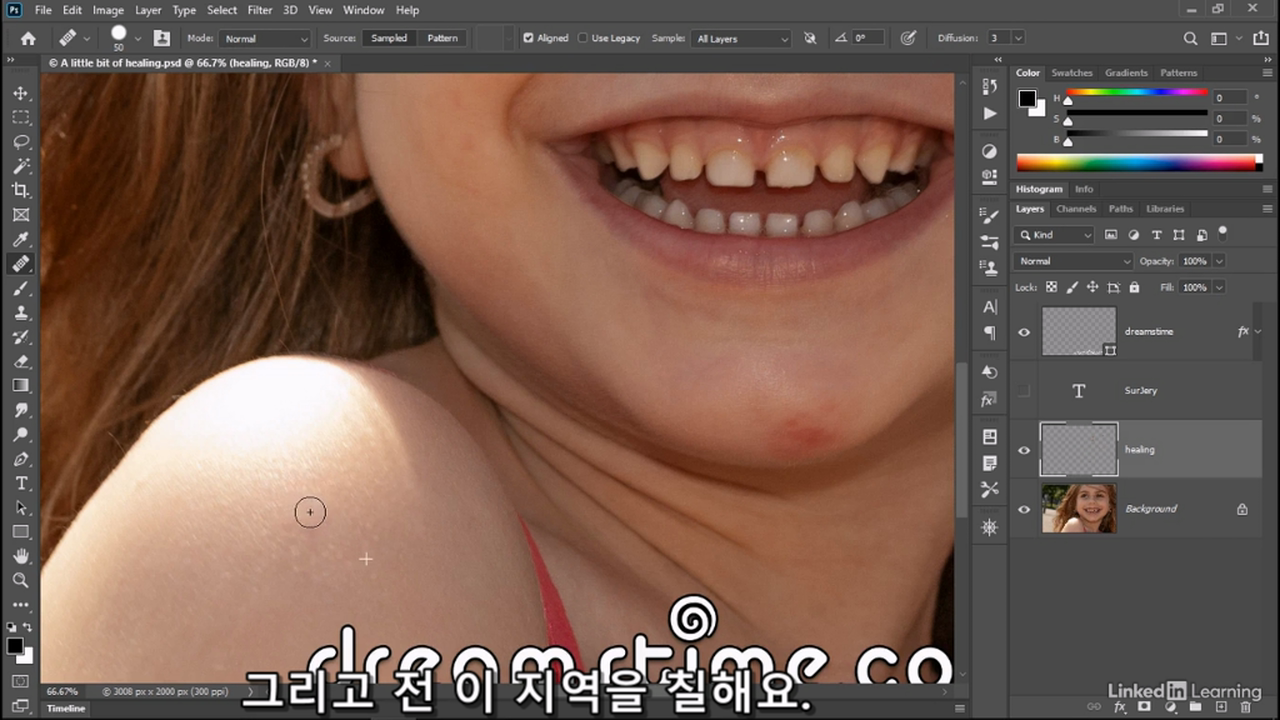Select the Hand tool
This screenshot has width=1280, height=720.
(21, 556)
